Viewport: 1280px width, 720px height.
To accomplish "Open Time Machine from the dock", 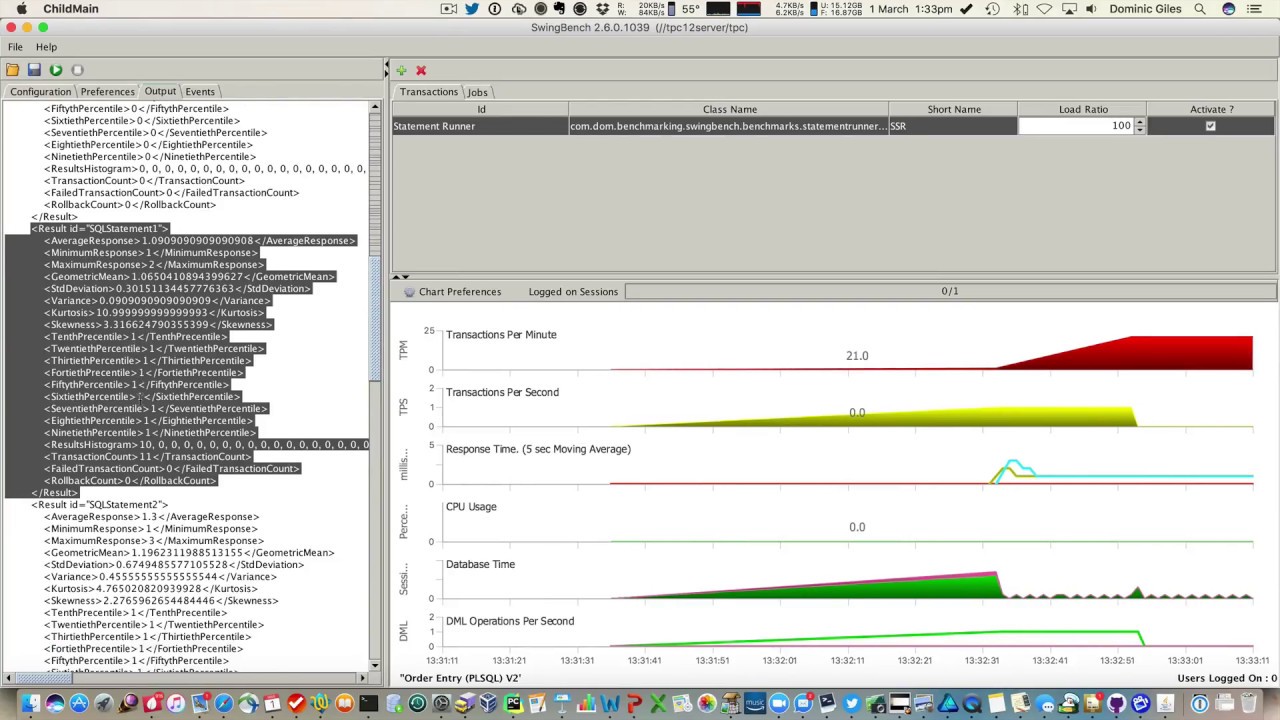I will click(x=417, y=703).
